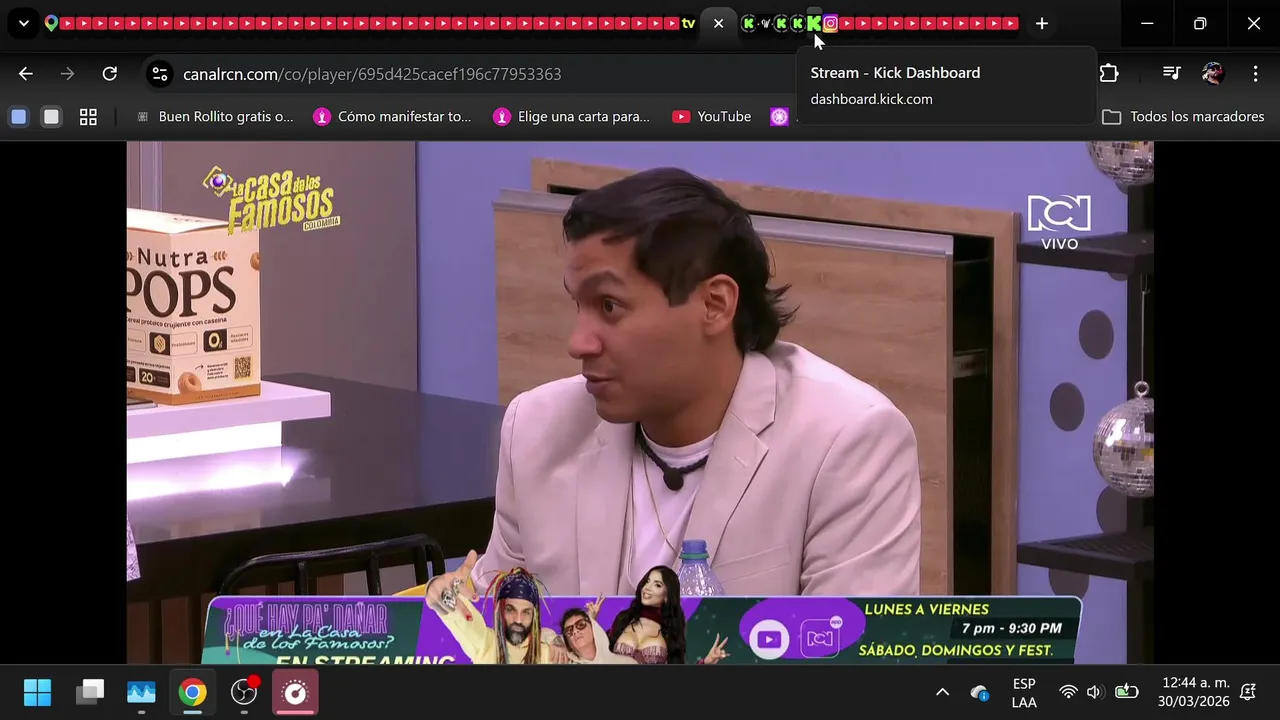Open the Chrome three-dot menu
Image resolution: width=1280 pixels, height=720 pixels.
(x=1255, y=74)
